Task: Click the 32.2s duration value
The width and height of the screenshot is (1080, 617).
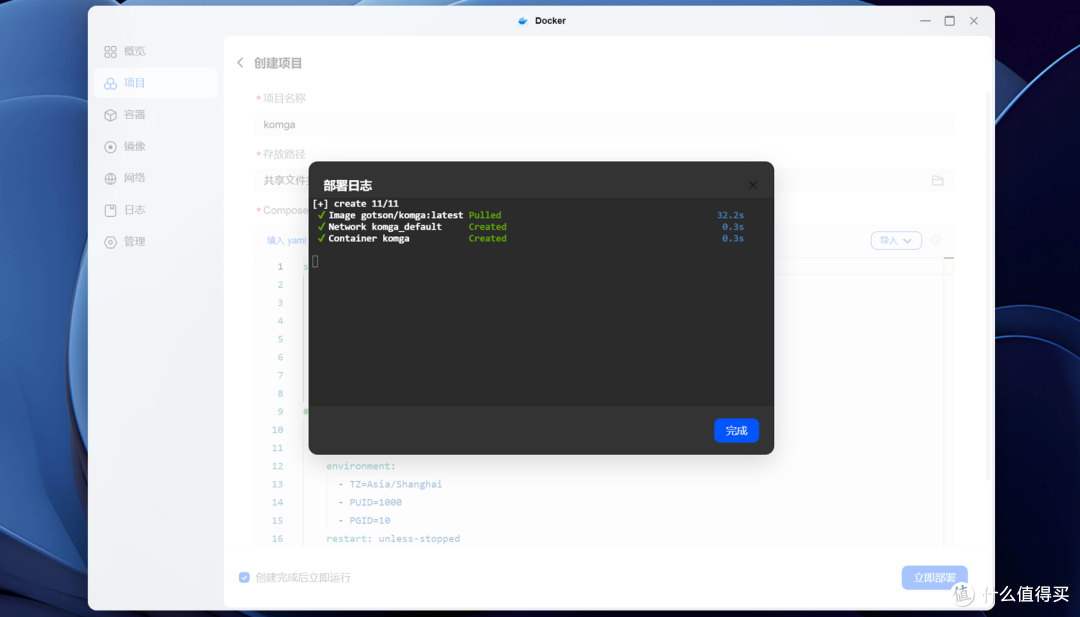Action: tap(730, 215)
